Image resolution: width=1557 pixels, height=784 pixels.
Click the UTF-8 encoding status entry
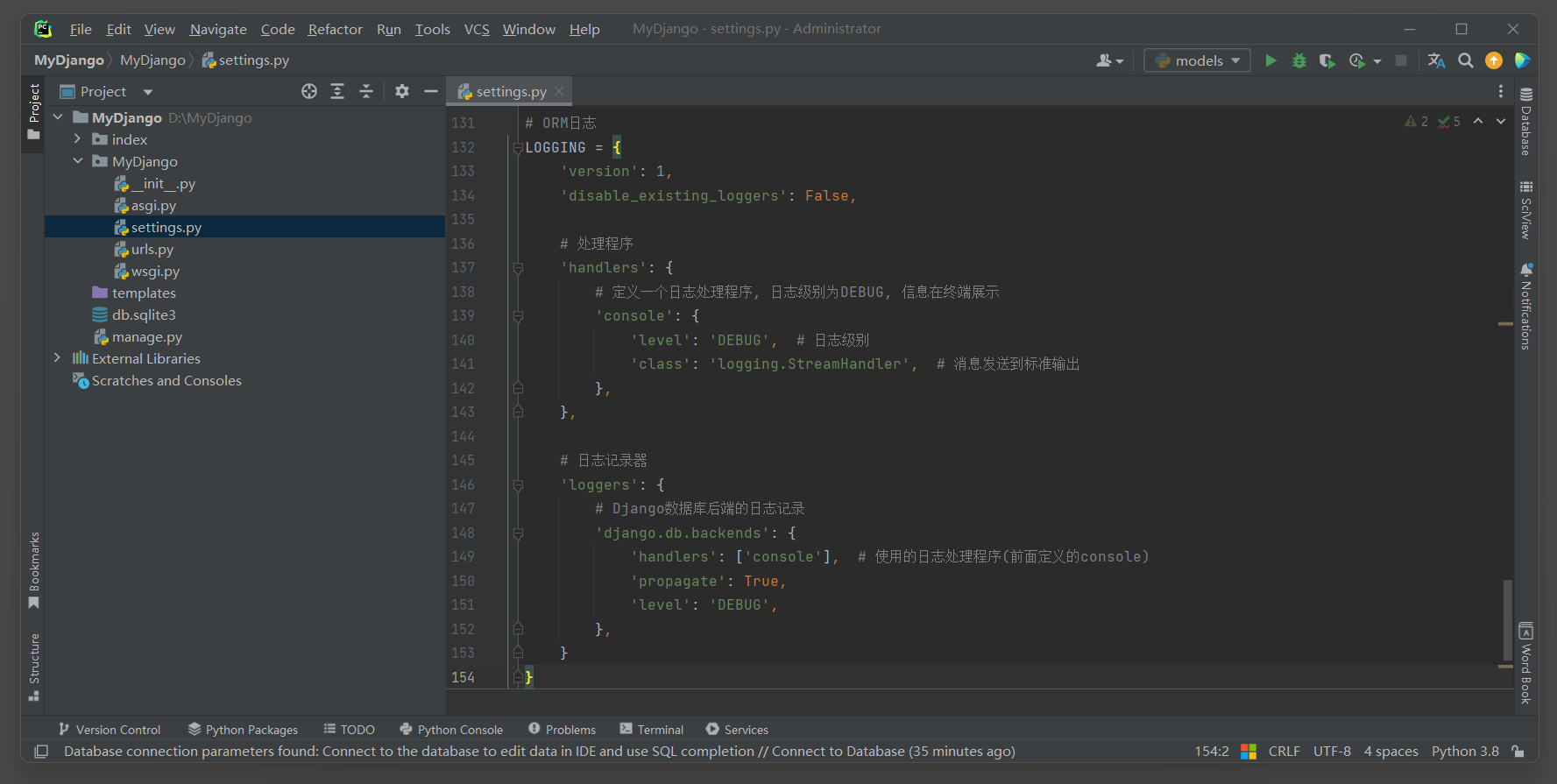coord(1332,752)
